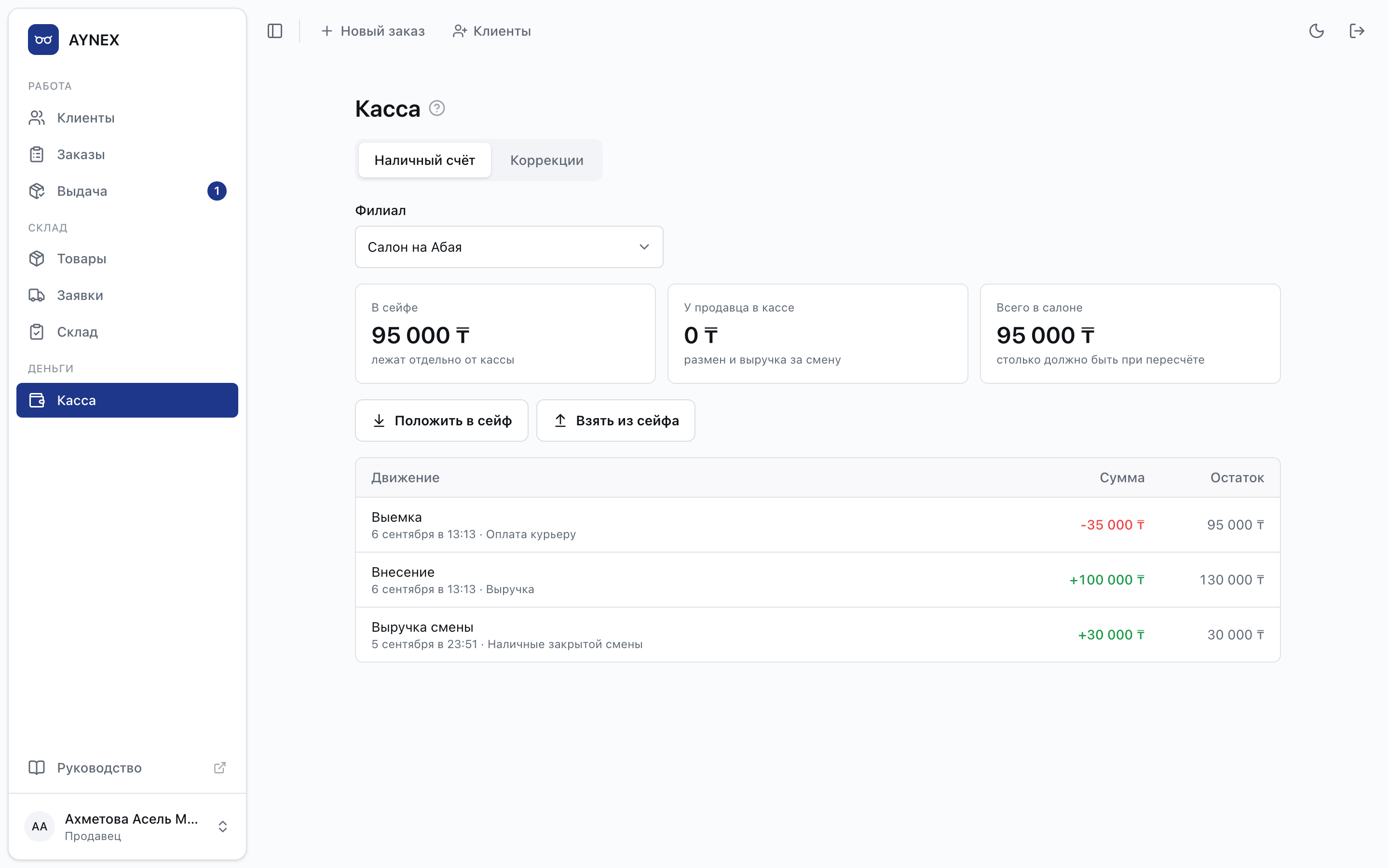The image size is (1389, 868).
Task: Click Новый заказ in the top bar
Action: click(x=372, y=31)
